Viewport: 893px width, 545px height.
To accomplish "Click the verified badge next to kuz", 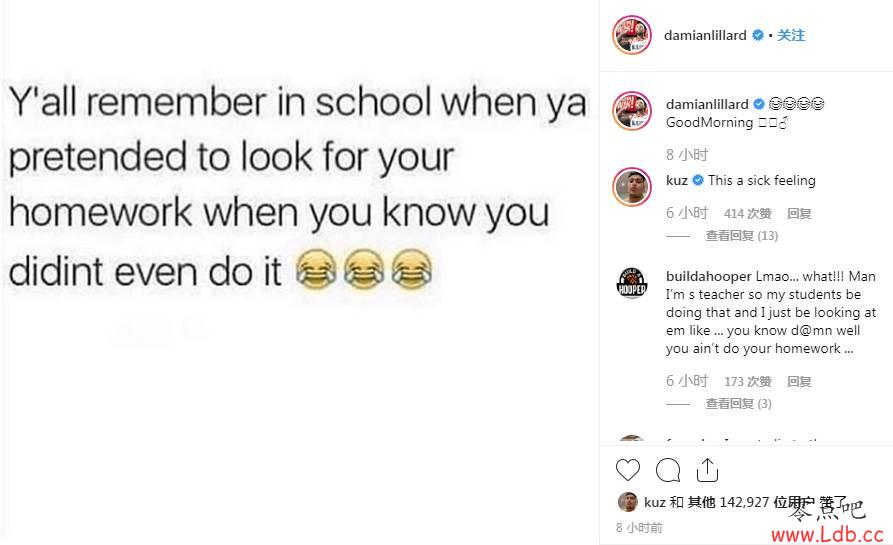I will 698,181.
